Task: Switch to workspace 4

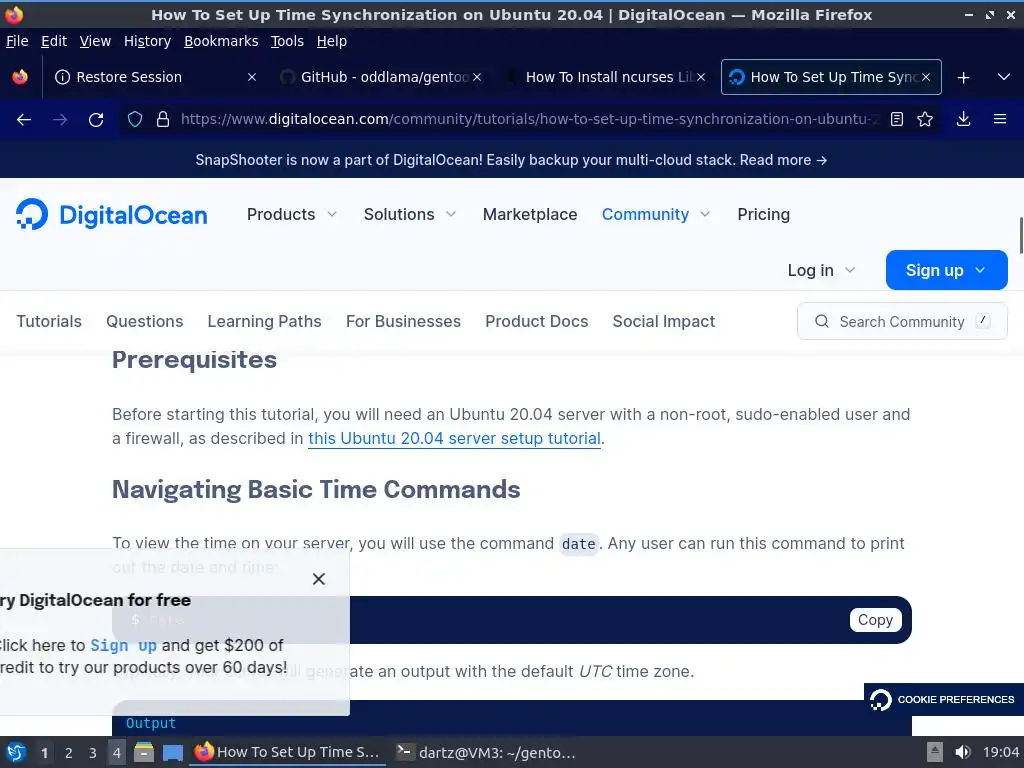Action: (116, 753)
